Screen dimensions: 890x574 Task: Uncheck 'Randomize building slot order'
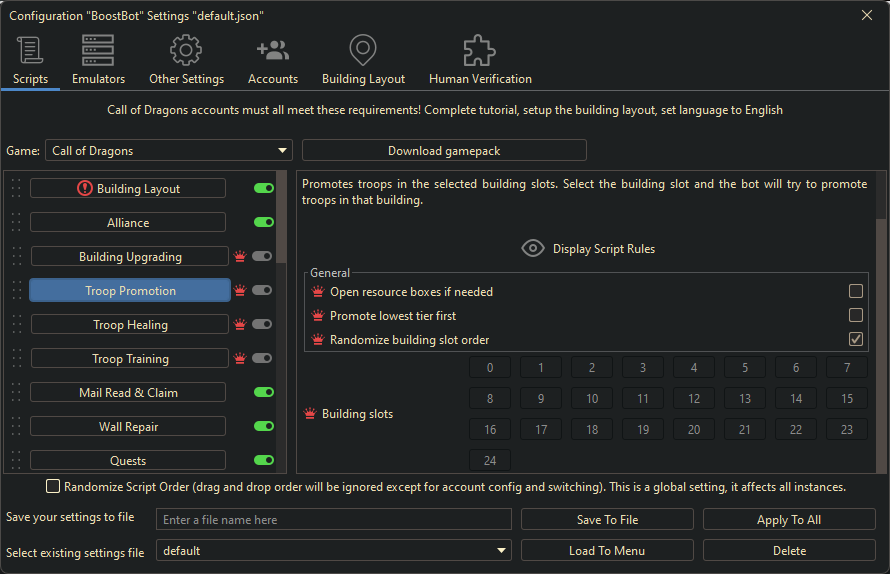(856, 339)
